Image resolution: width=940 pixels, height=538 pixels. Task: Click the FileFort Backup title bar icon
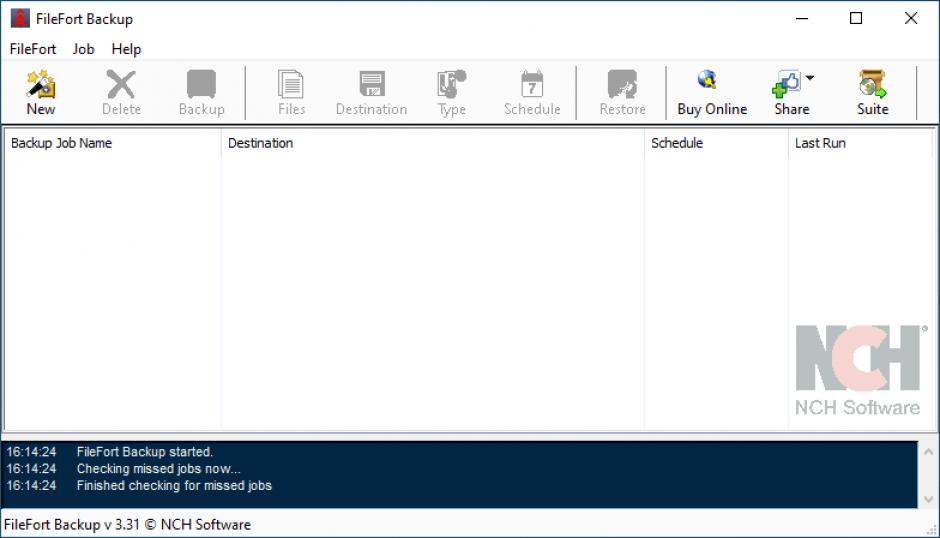(x=20, y=19)
